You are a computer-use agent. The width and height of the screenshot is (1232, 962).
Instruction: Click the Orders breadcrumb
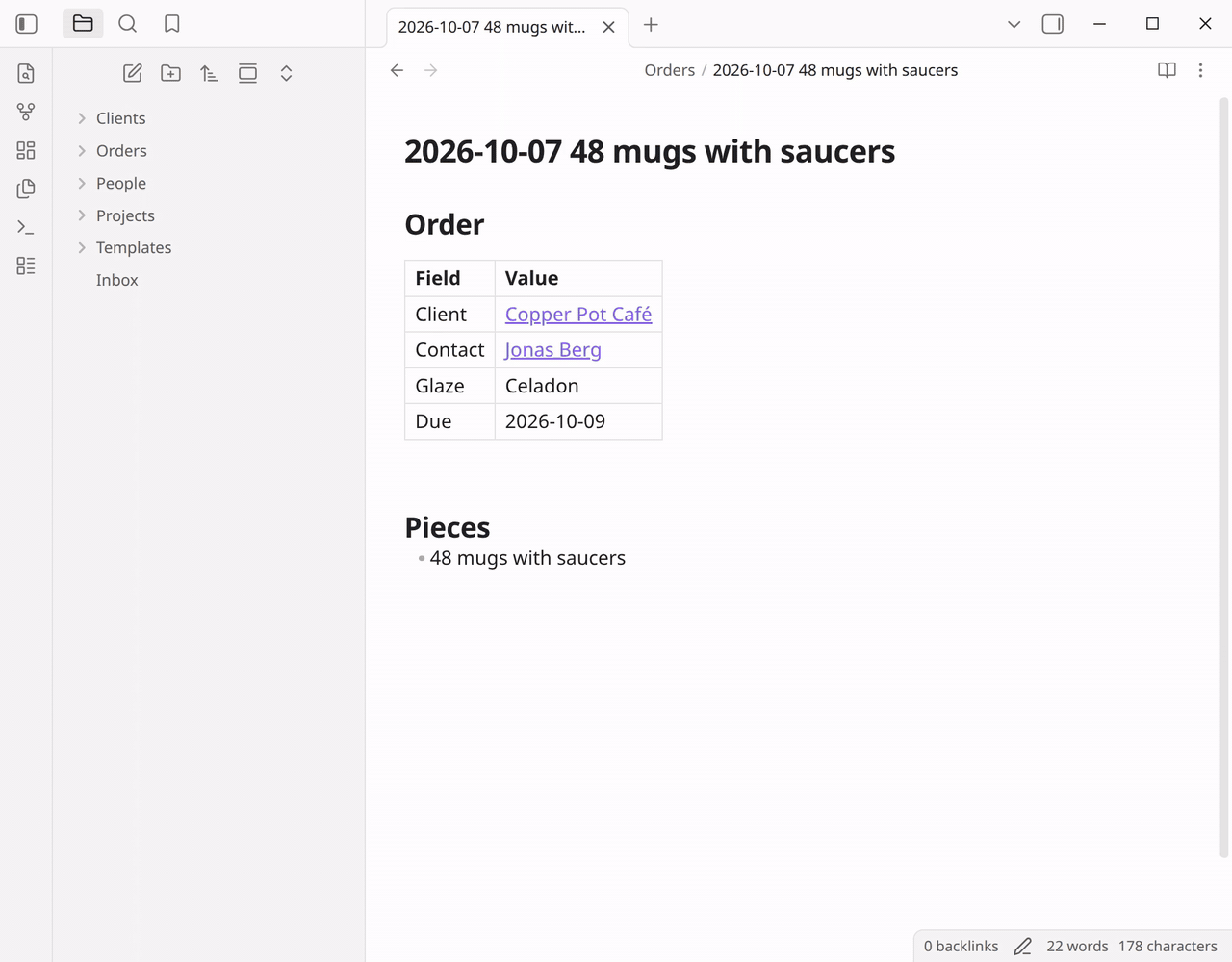[669, 70]
